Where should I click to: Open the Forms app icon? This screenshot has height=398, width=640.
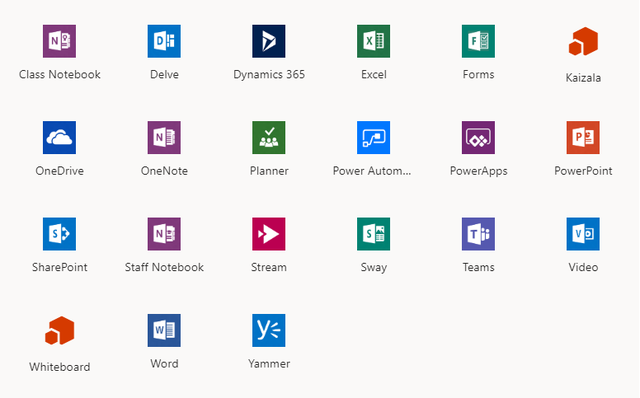pos(478,41)
